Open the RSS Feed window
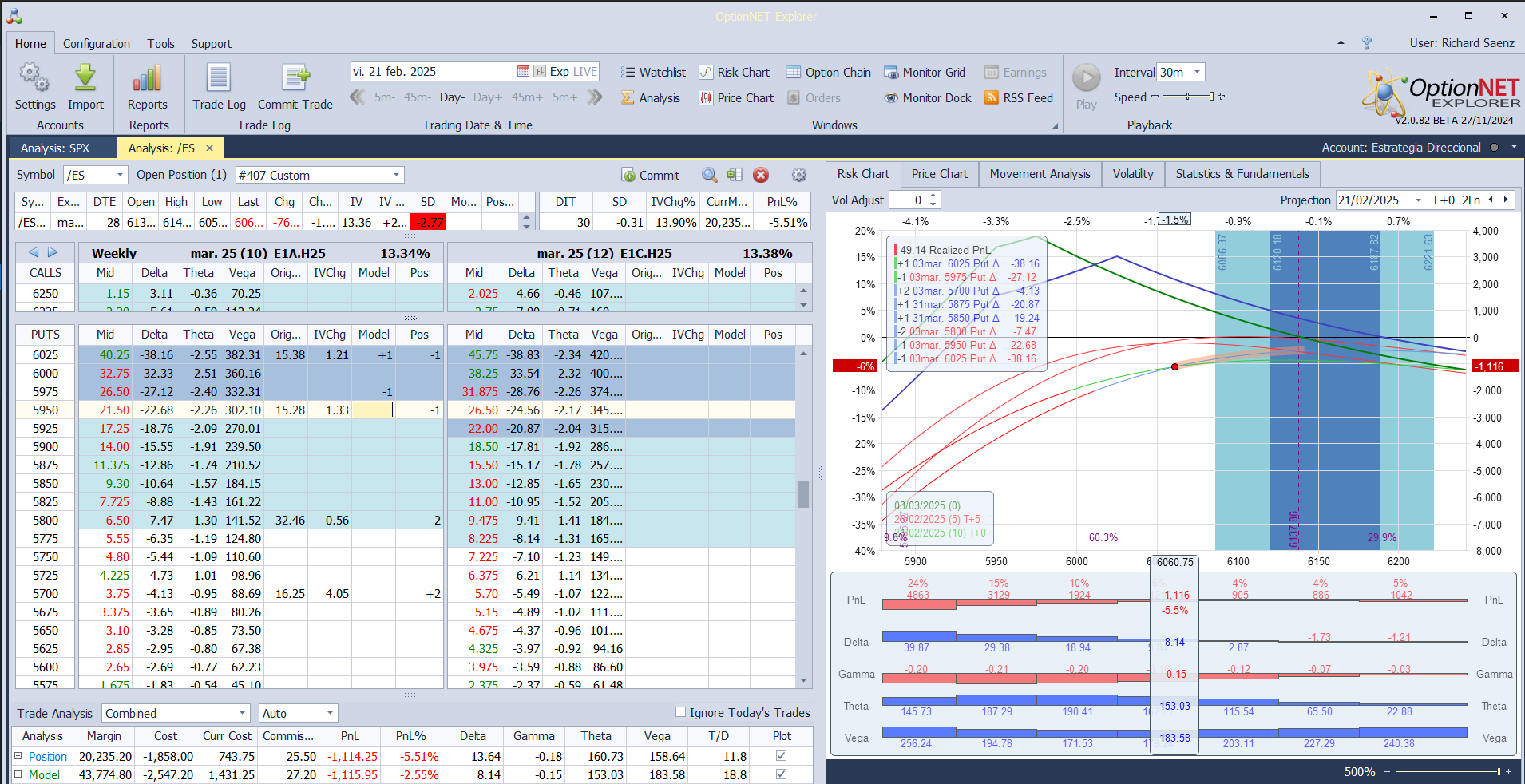 point(1019,98)
